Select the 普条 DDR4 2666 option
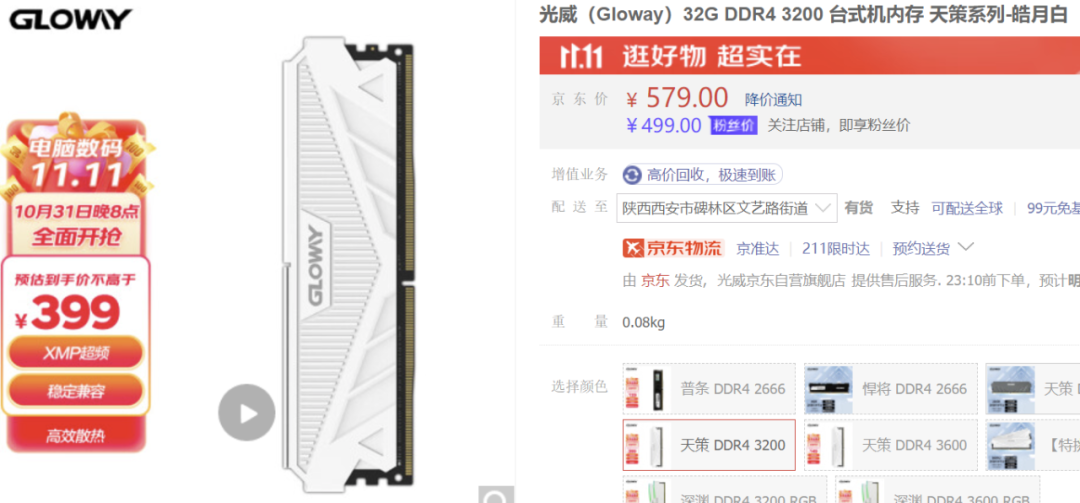Image resolution: width=1080 pixels, height=503 pixels. (x=709, y=389)
